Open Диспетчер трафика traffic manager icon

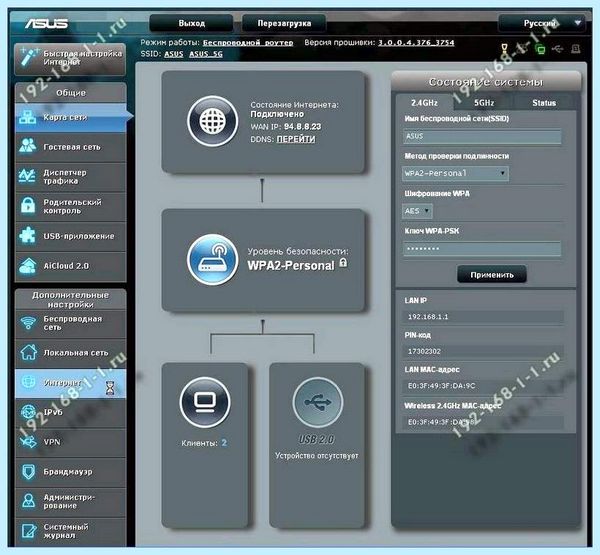[x=28, y=176]
